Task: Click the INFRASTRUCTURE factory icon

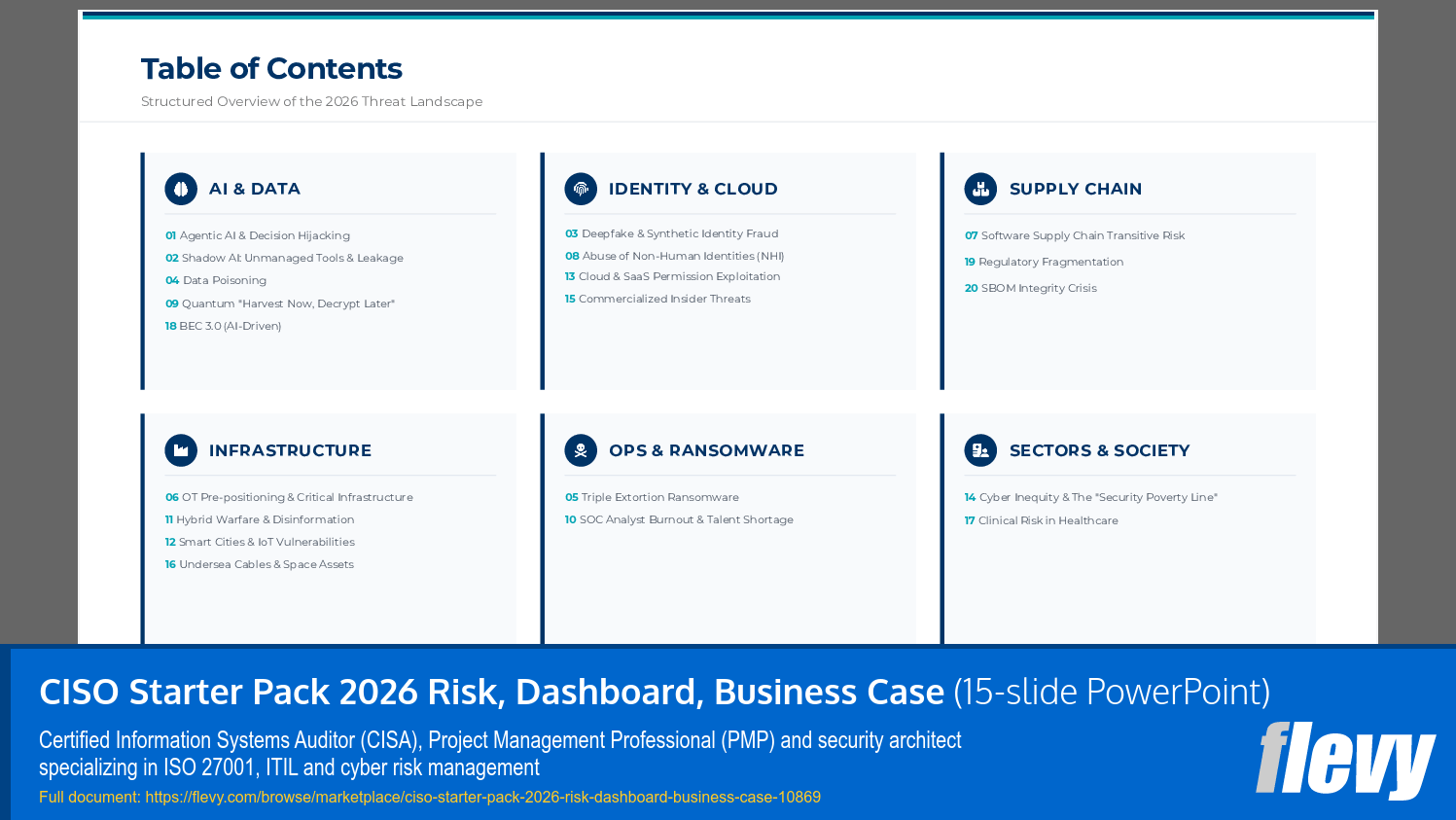Action: click(180, 450)
